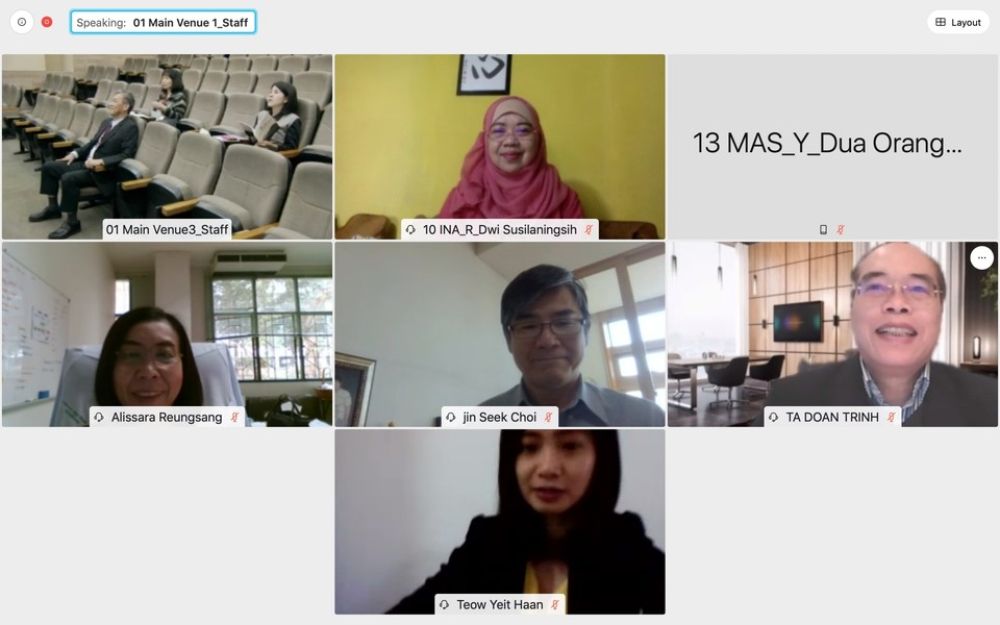Screen dimensions: 1000x625
Task: Click the Alissara Reungsang name label
Action: [166, 417]
